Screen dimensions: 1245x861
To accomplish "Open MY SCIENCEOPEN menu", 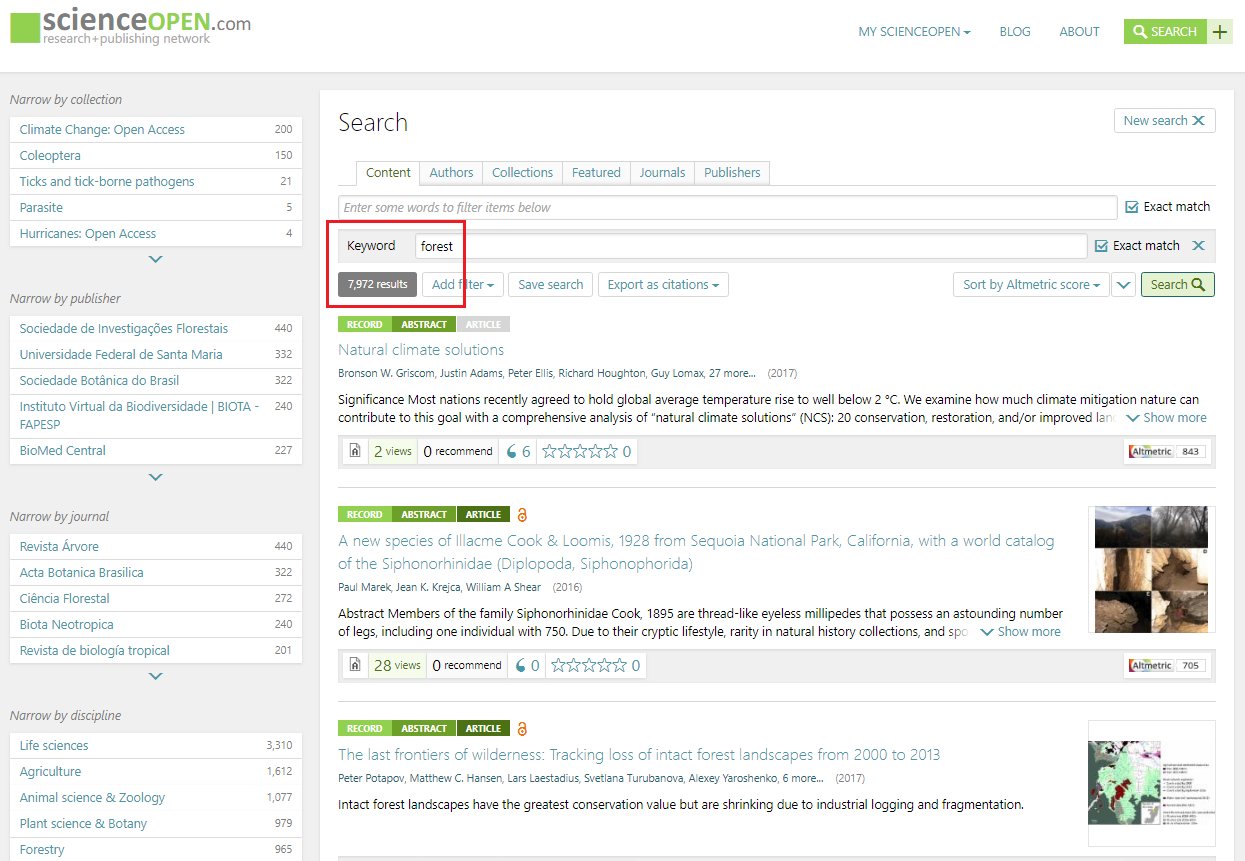I will (914, 32).
